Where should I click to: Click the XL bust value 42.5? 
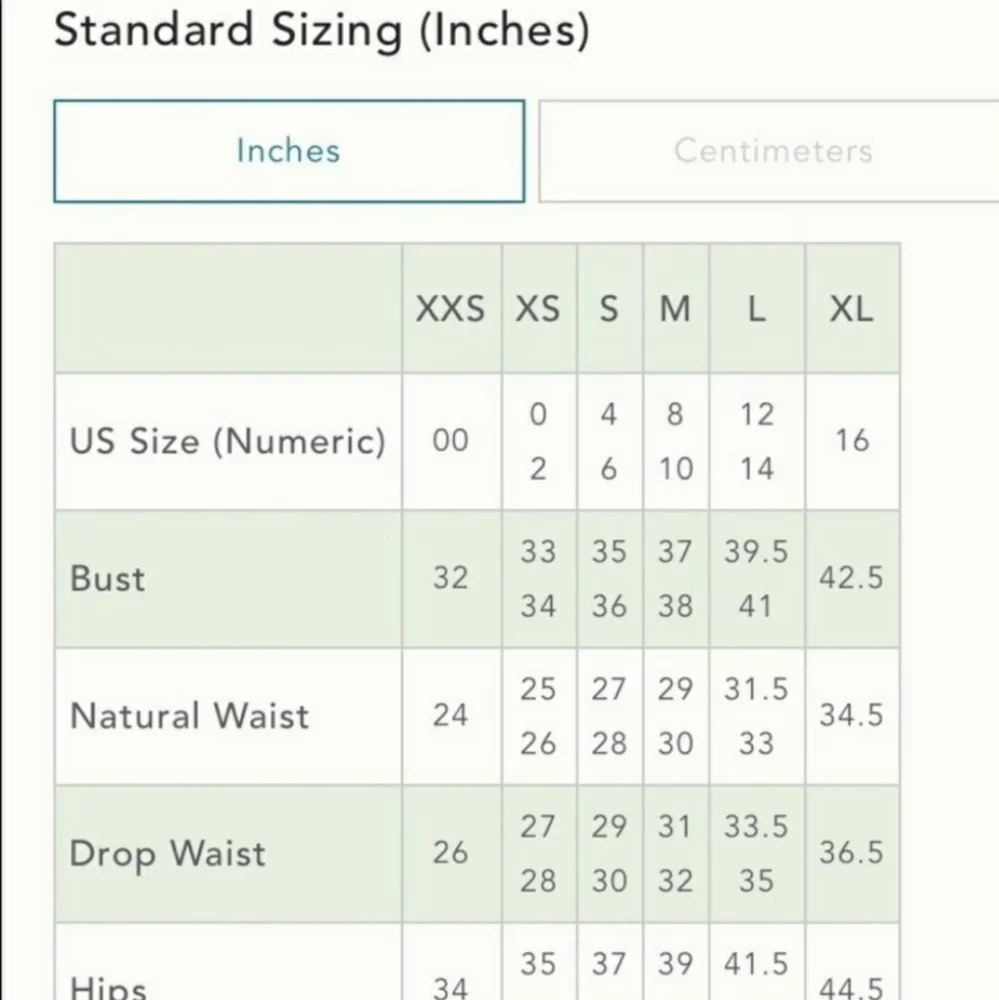851,579
